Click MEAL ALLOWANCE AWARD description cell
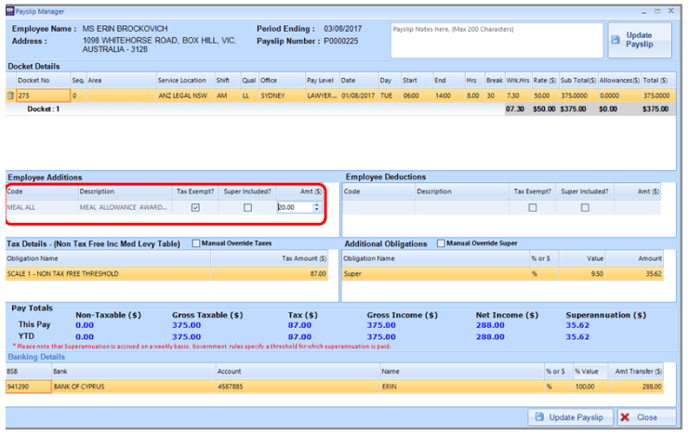The image size is (688, 432). click(125, 207)
